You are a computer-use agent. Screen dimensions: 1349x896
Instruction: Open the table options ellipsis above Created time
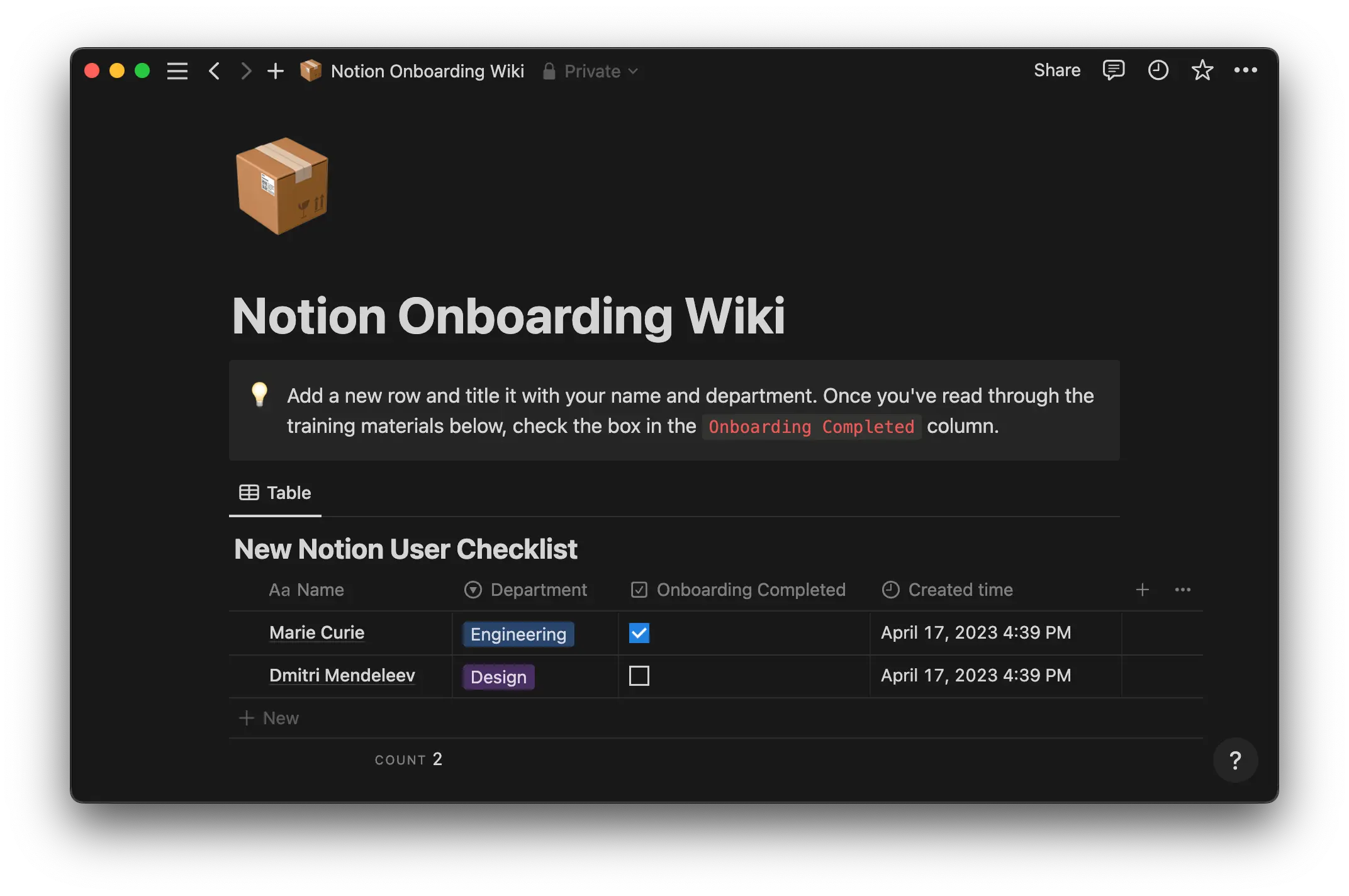(x=1183, y=590)
